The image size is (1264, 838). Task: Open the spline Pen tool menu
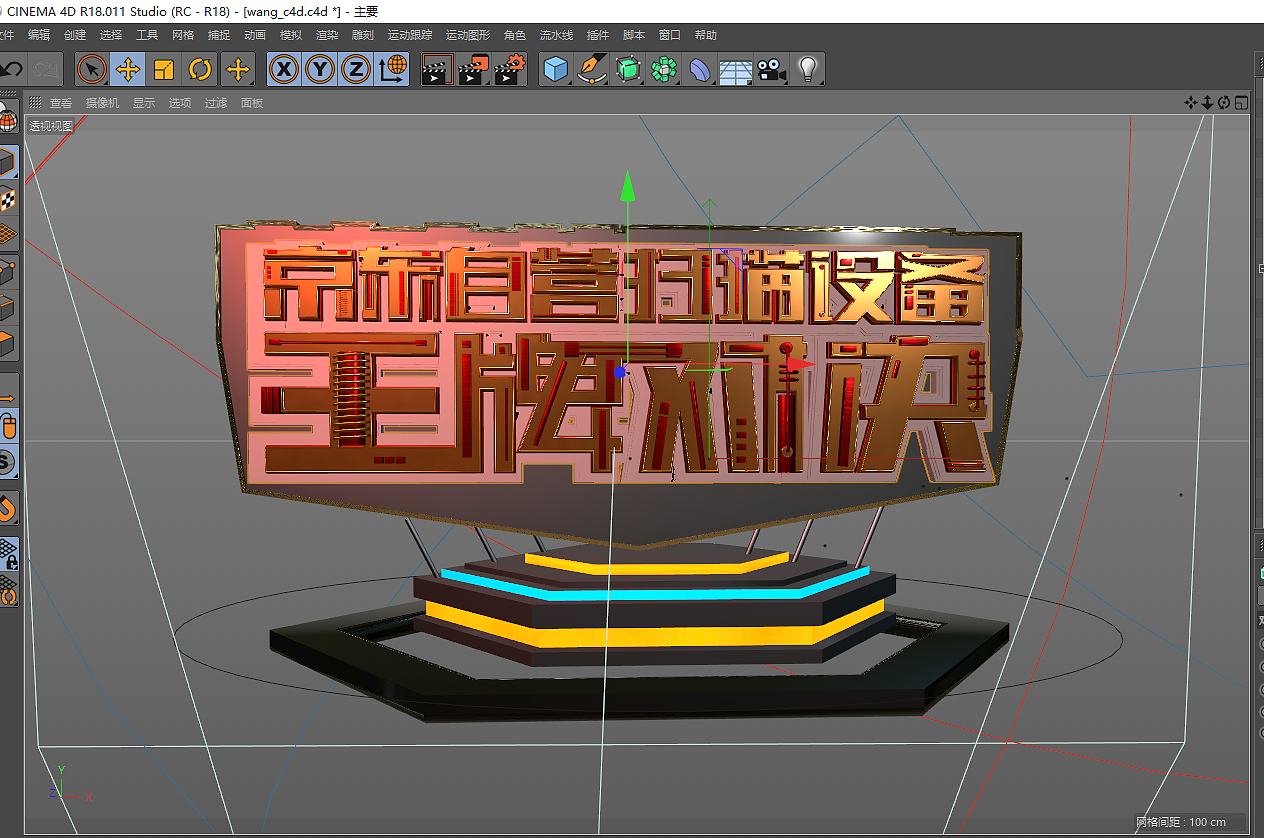(x=593, y=69)
